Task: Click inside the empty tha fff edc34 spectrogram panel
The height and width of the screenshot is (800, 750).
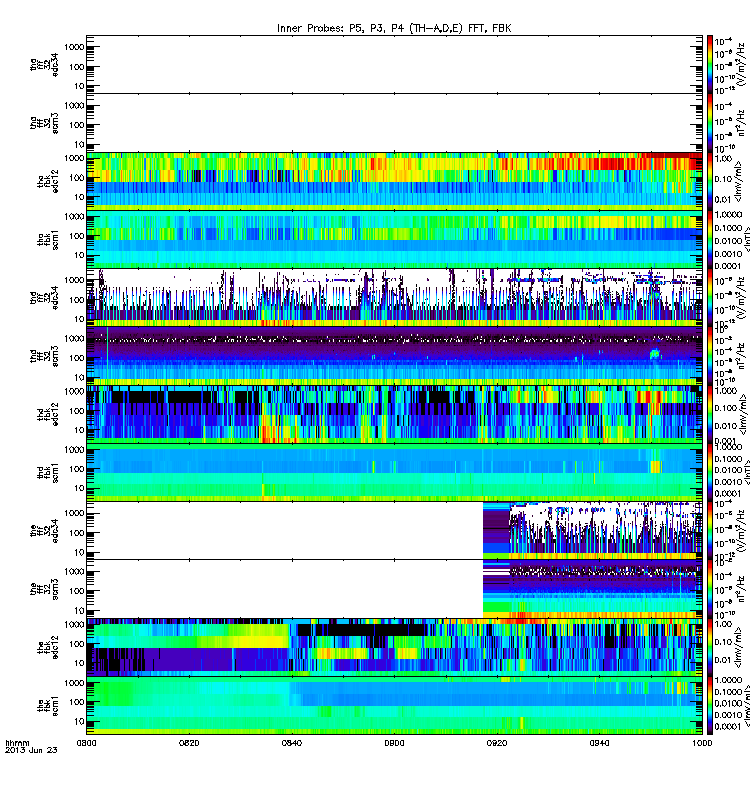Action: [394, 64]
